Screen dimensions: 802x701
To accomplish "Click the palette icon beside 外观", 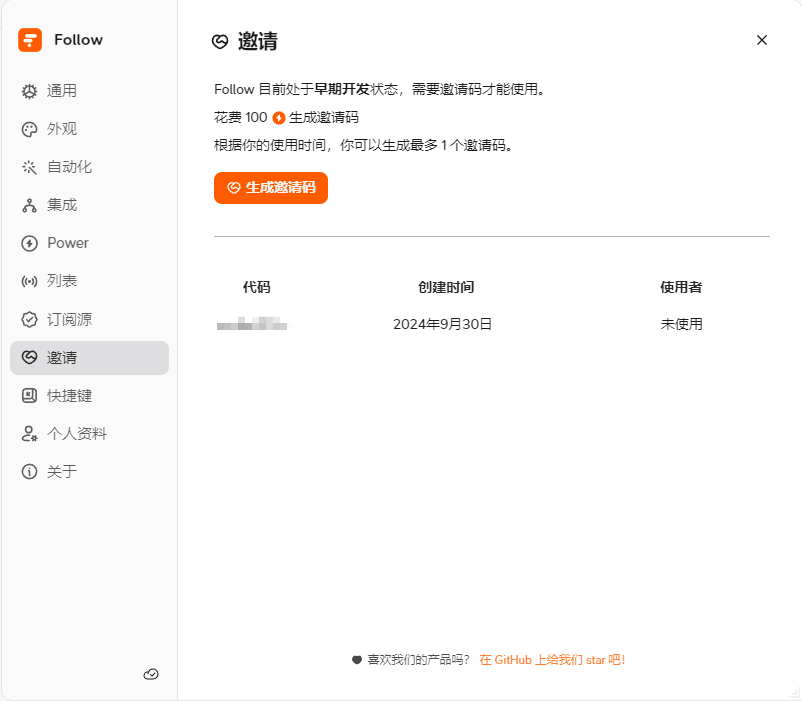I will (x=29, y=129).
